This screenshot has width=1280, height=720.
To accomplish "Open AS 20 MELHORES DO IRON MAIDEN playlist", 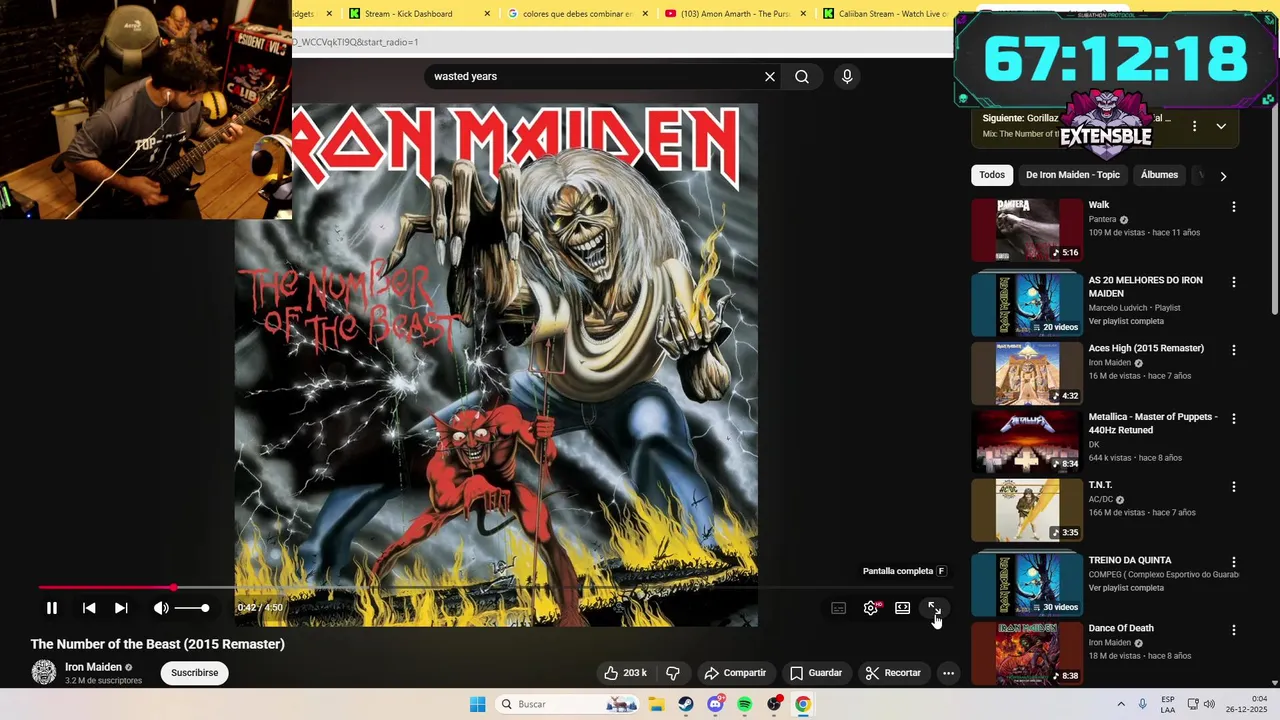I will pos(1027,305).
